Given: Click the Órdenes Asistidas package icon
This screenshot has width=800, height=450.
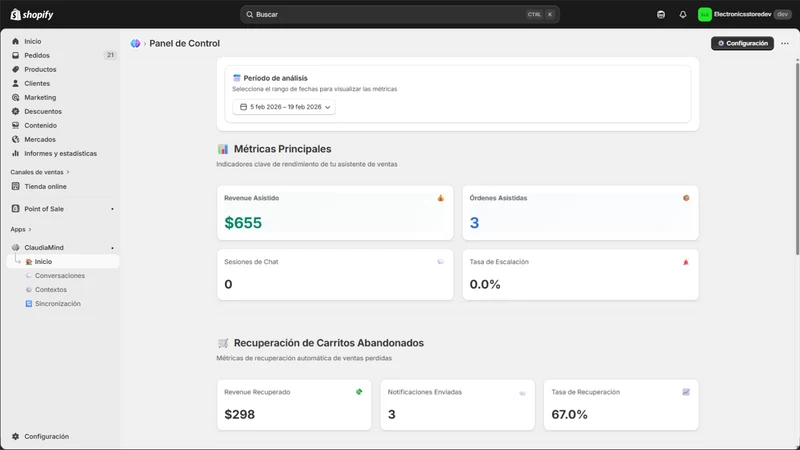Looking at the screenshot, I should coord(686,198).
